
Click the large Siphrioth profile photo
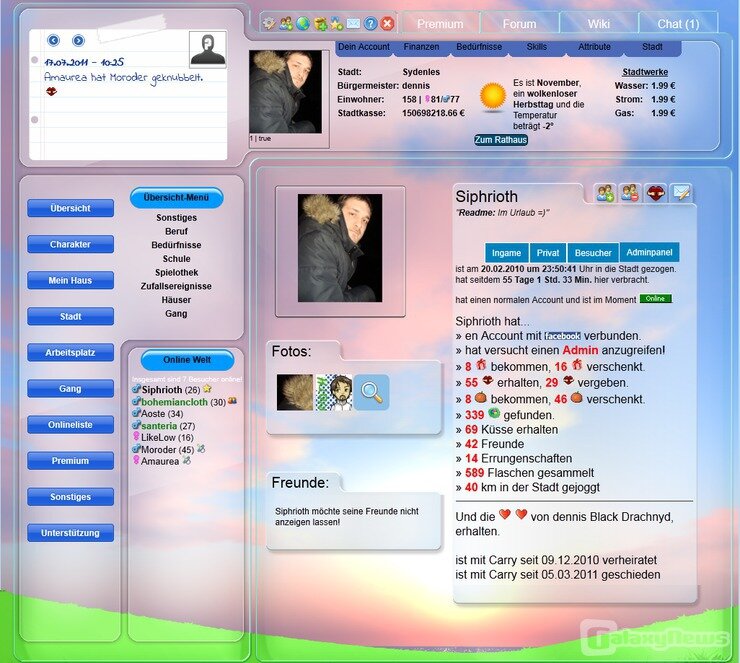click(x=340, y=248)
